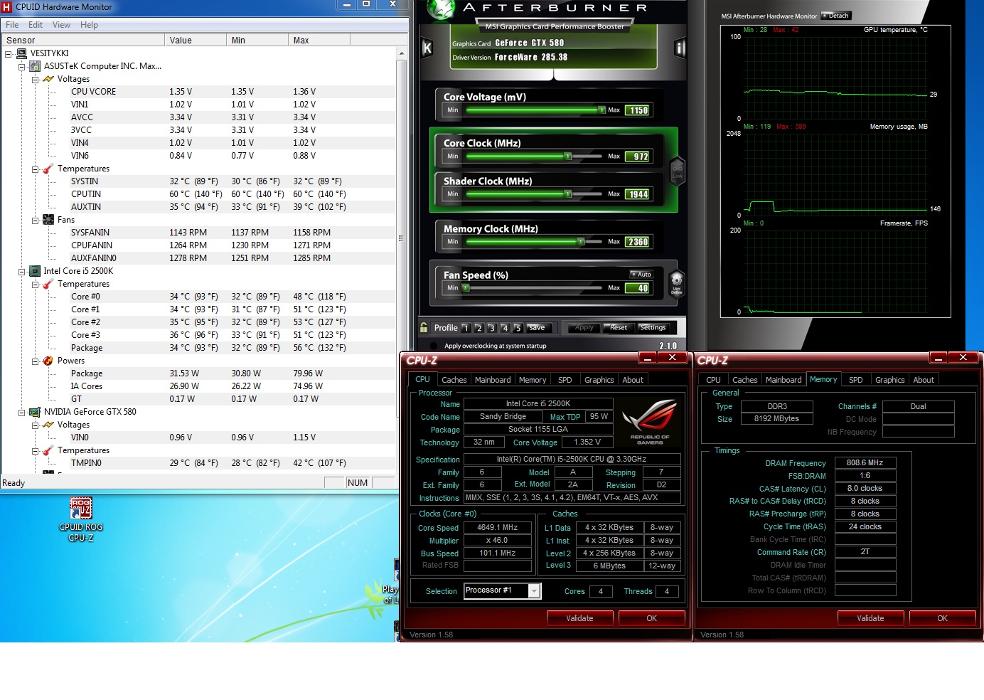This screenshot has height=700, width=984.
Task: Switch to Mainboard tab in left CPU-Z
Action: [493, 380]
